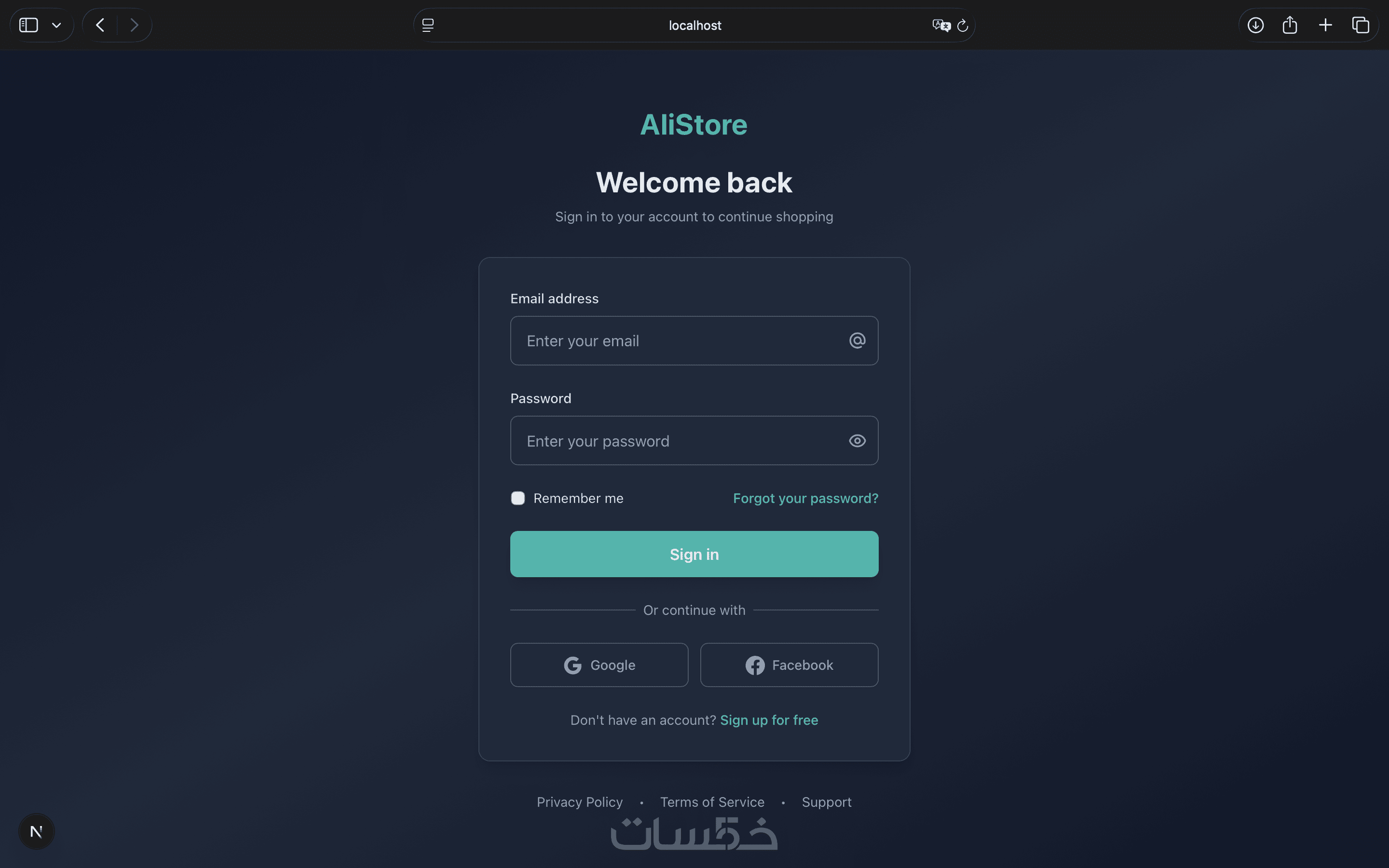Show the downloads icon
The height and width of the screenshot is (868, 1389).
(1255, 25)
